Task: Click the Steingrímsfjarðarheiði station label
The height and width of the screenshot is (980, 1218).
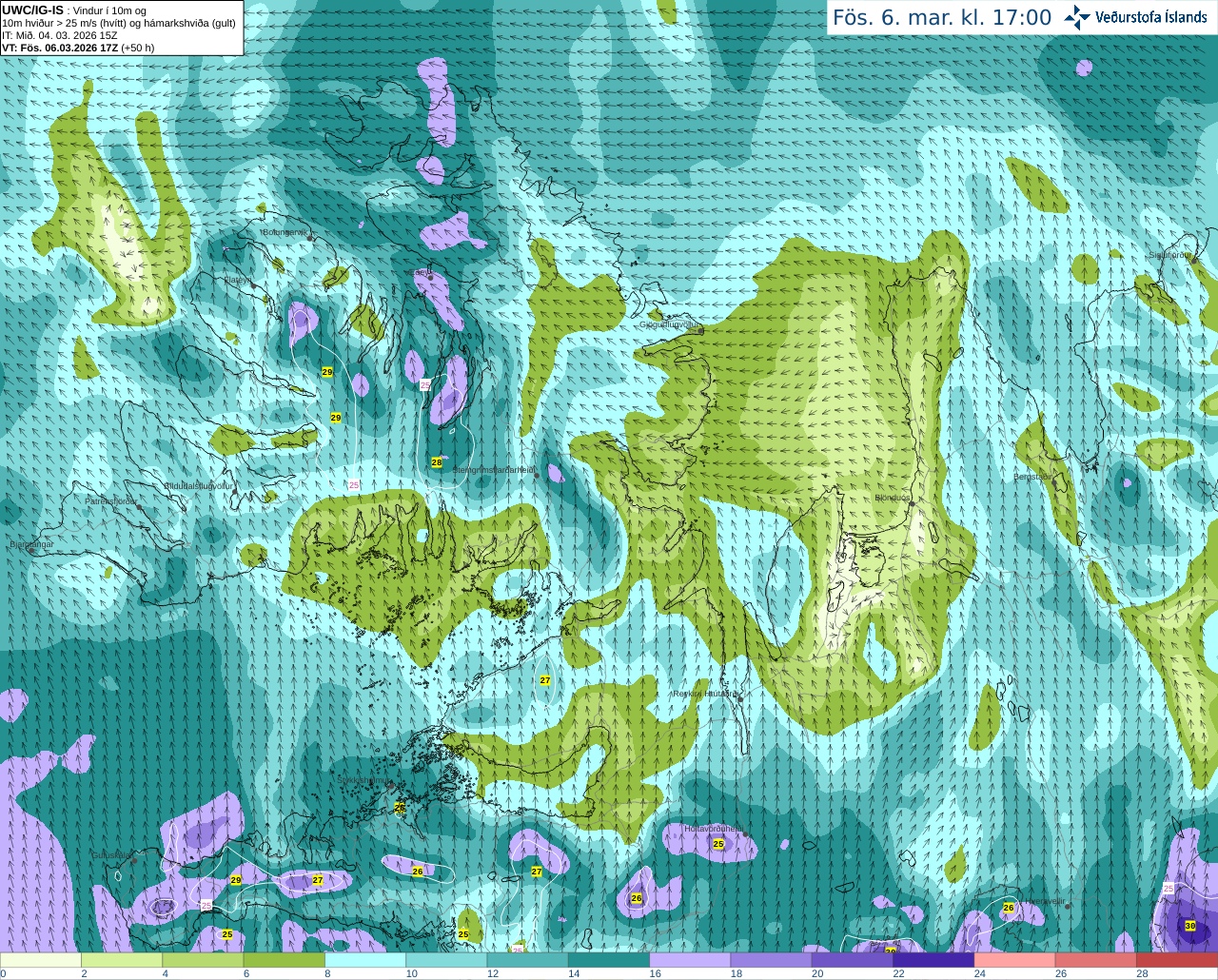Action: (x=493, y=470)
